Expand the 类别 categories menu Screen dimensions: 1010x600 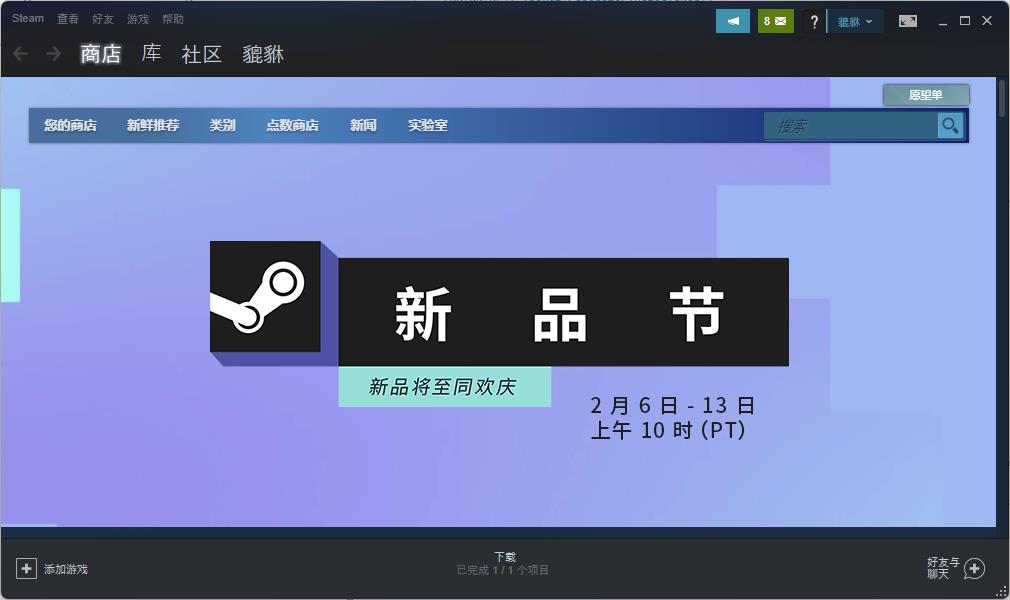222,125
